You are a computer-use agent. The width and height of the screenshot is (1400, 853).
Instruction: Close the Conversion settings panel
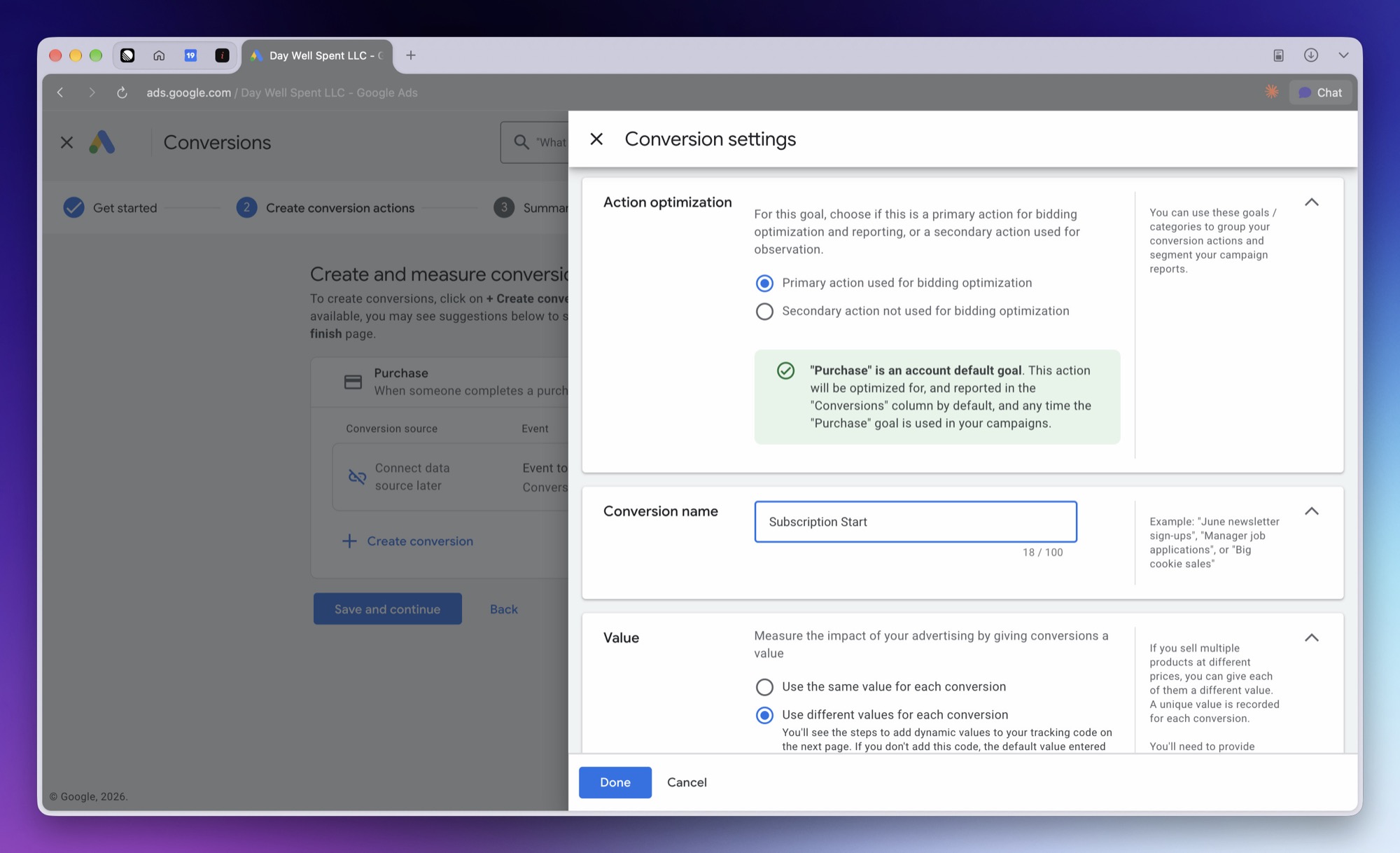pos(596,139)
